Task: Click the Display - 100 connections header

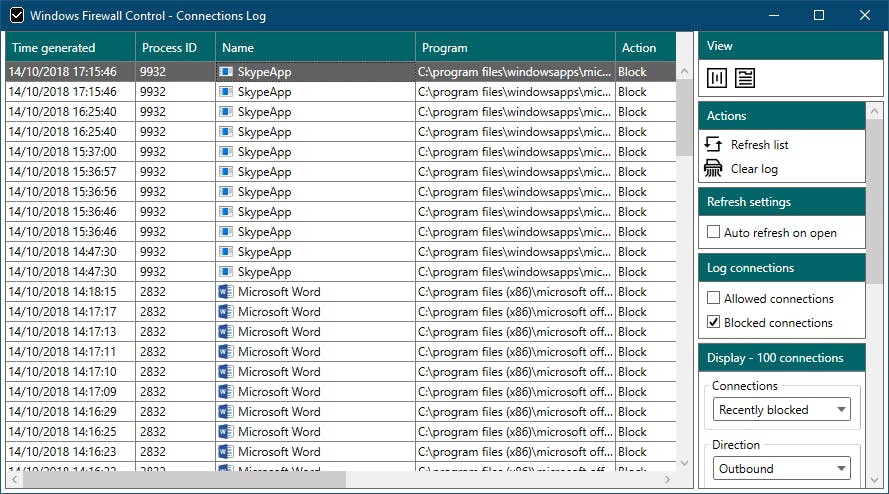Action: [x=782, y=358]
